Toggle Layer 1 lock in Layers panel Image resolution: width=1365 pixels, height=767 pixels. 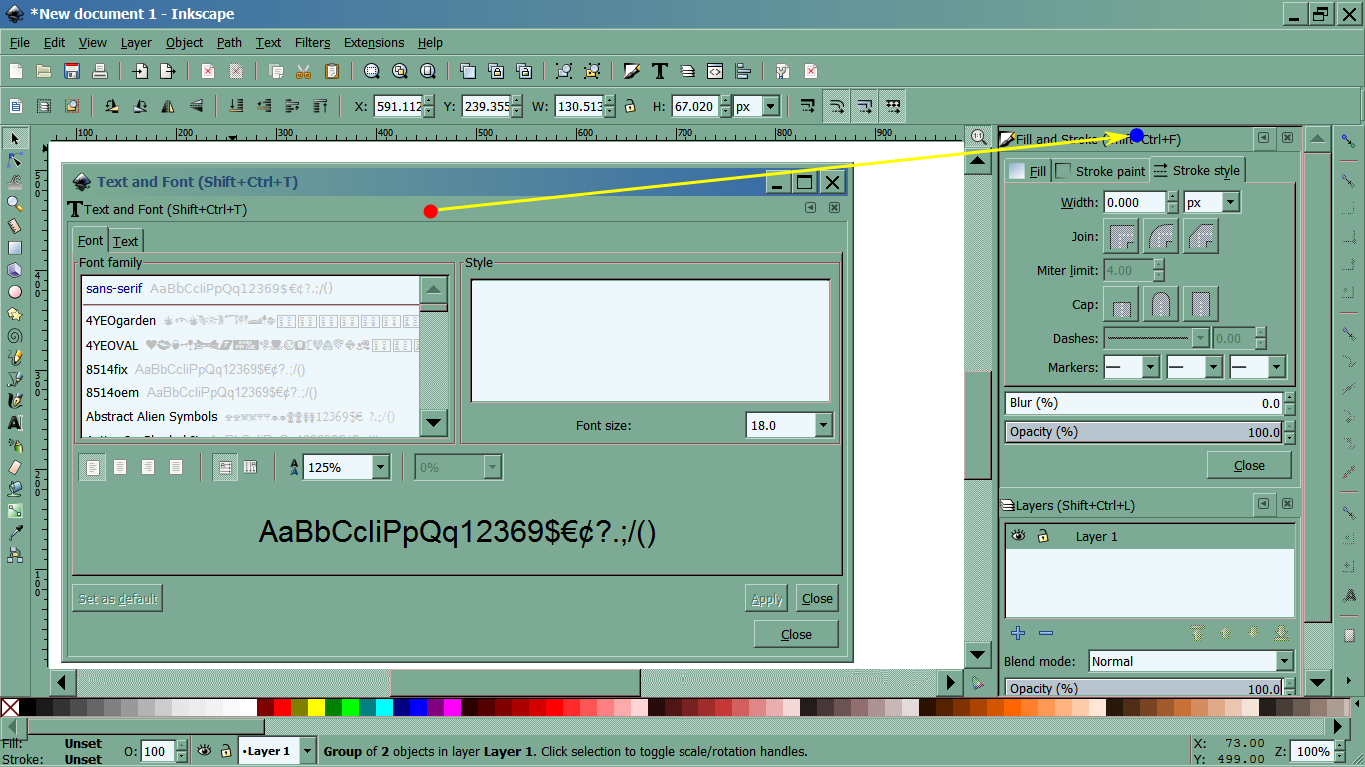(x=1043, y=536)
